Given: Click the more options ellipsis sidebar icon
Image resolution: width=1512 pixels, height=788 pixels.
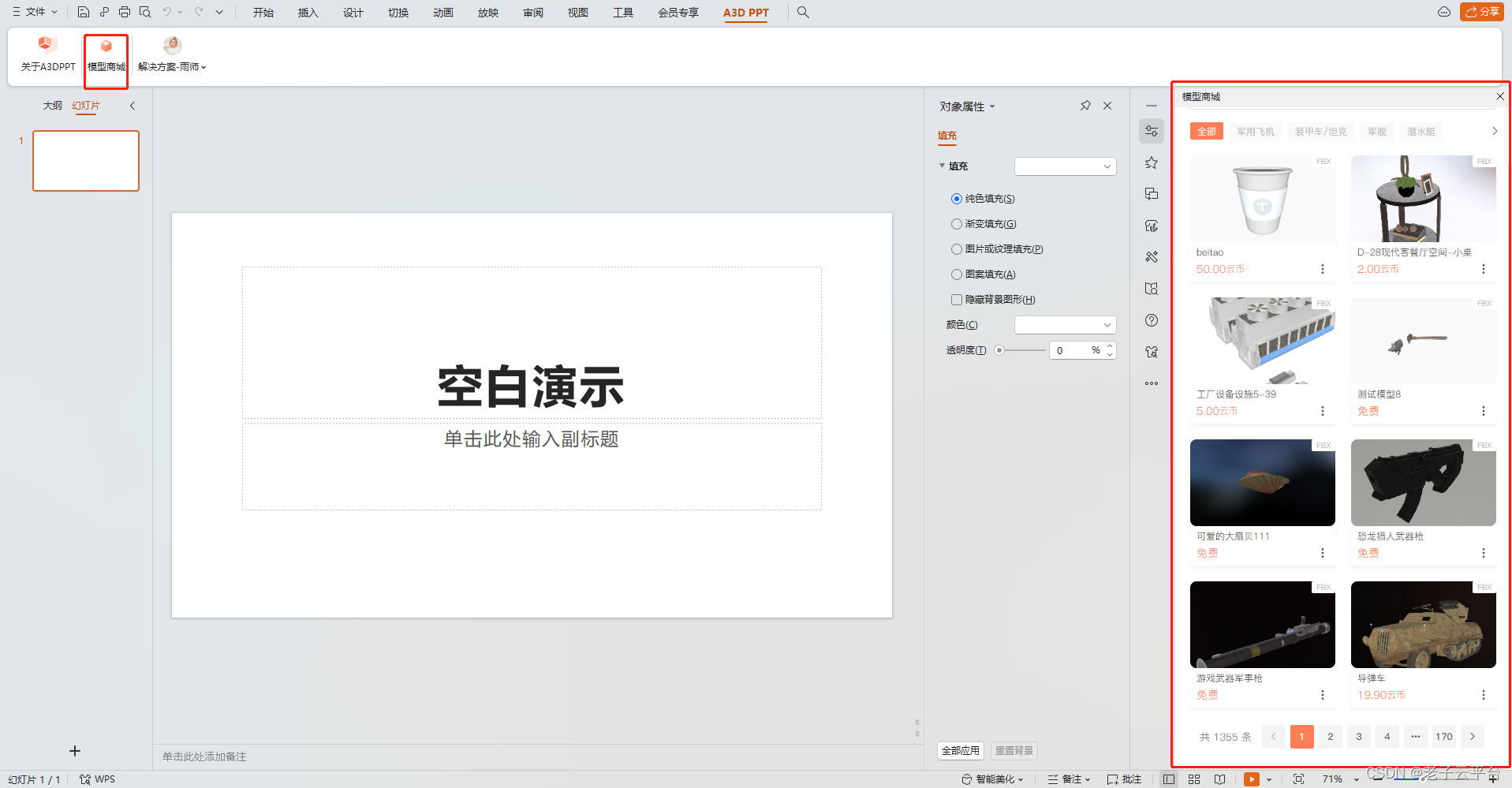Looking at the screenshot, I should (x=1152, y=383).
